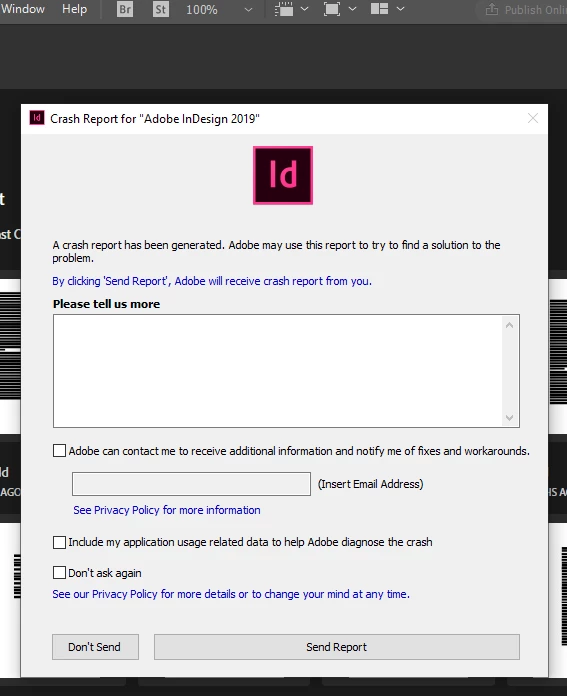Viewport: 567px width, 696px height.
Task: Close the Crash Report dialog
Action: [533, 118]
